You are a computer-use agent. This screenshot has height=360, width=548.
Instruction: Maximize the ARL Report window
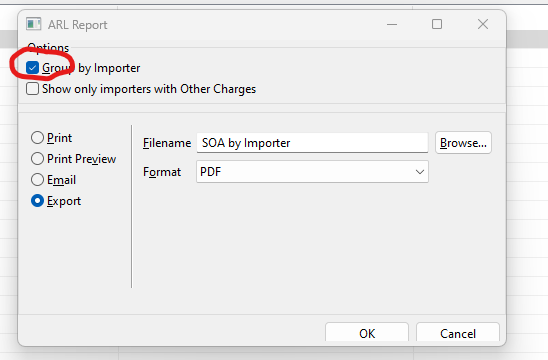437,24
